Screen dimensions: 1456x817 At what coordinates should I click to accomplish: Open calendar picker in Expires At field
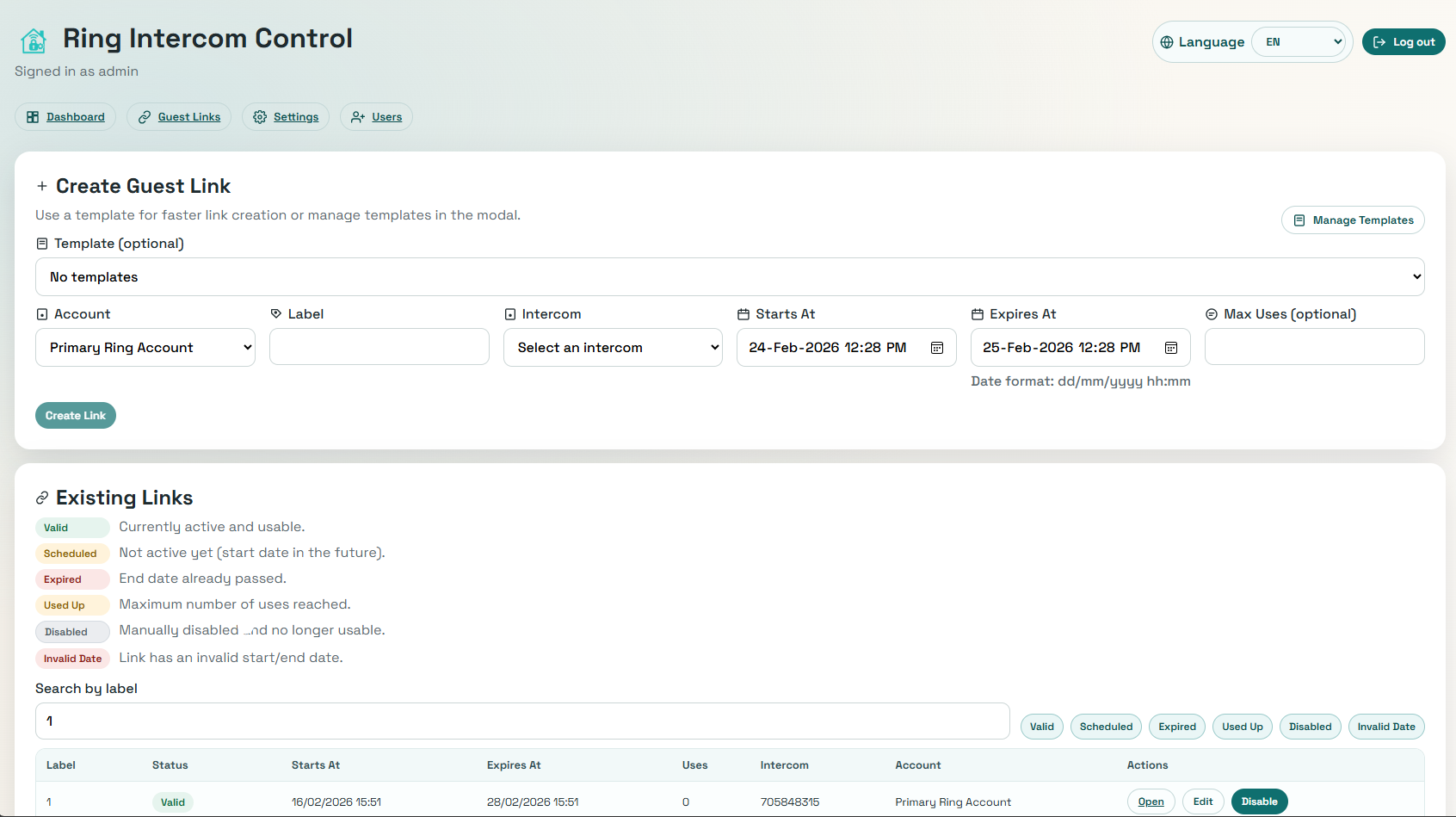1171,348
